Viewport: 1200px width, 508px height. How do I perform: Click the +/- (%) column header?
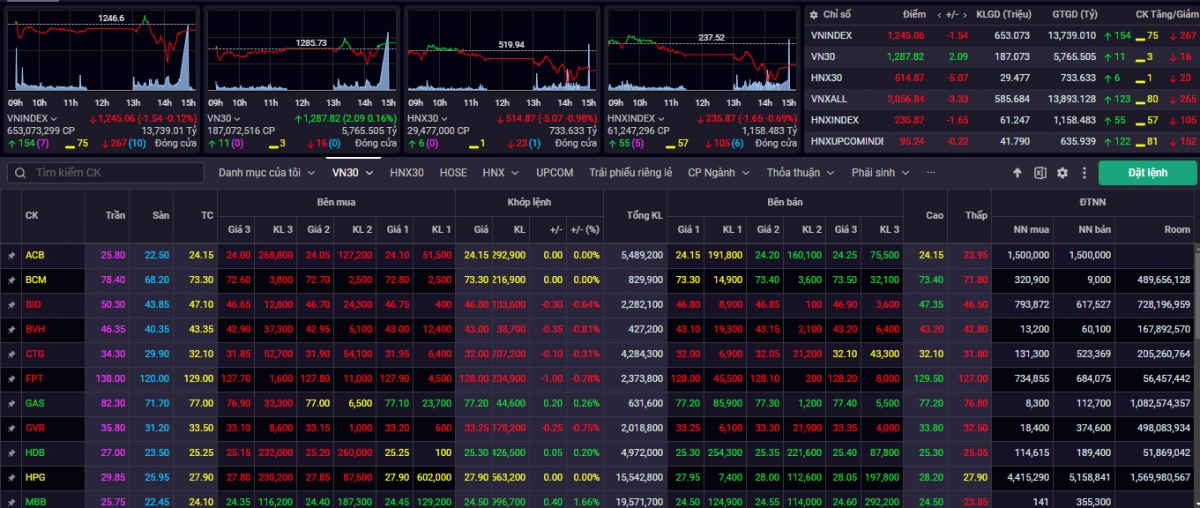pos(584,229)
